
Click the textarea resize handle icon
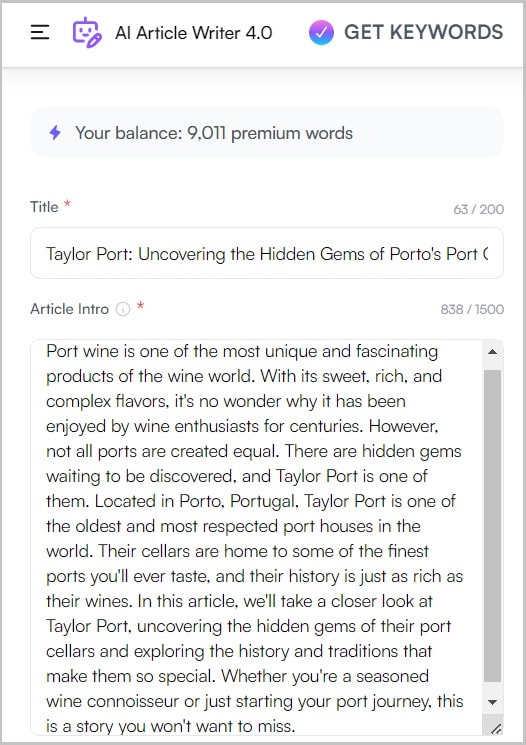(496, 728)
